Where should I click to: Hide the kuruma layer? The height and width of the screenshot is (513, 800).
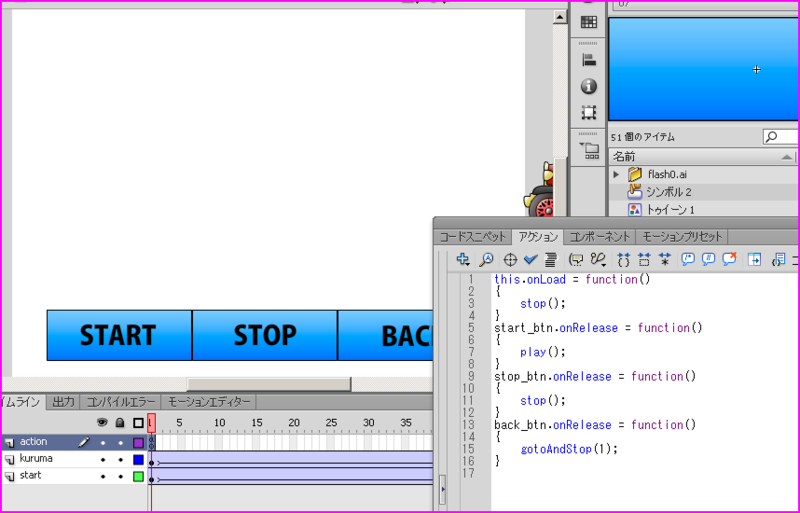[103, 459]
